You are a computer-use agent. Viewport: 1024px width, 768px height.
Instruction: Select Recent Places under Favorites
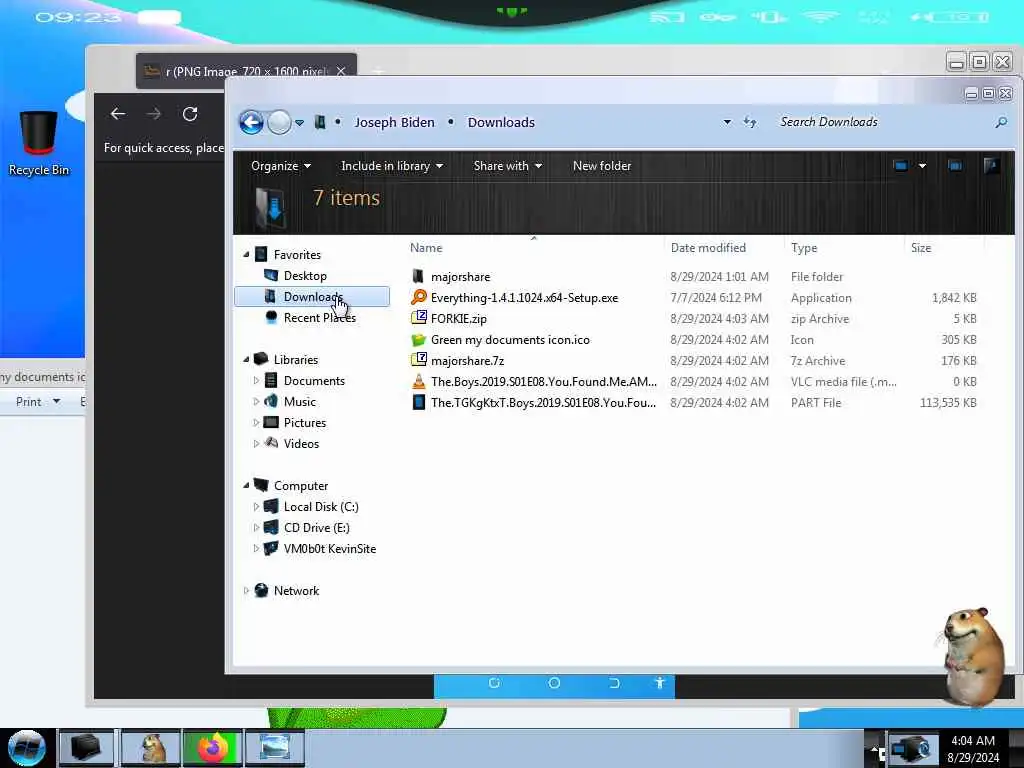point(310,317)
